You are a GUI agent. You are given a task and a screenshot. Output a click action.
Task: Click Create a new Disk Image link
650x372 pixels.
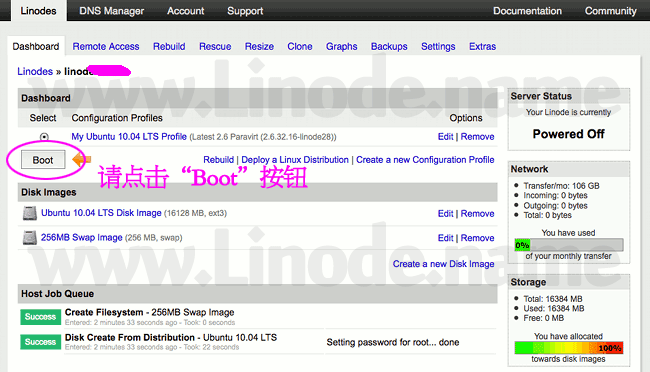click(444, 264)
